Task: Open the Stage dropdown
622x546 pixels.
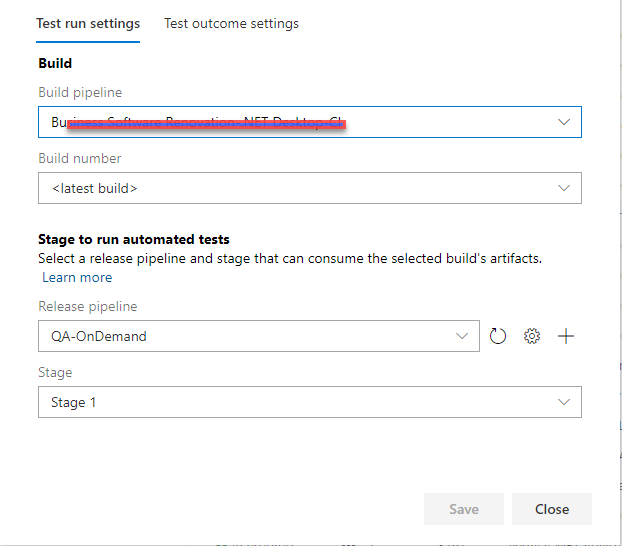Action: point(310,402)
